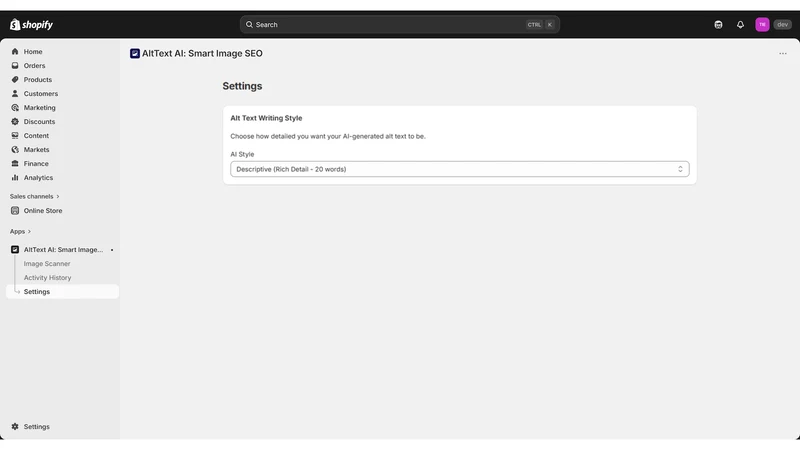Click the Home icon in sidebar

tap(15, 52)
